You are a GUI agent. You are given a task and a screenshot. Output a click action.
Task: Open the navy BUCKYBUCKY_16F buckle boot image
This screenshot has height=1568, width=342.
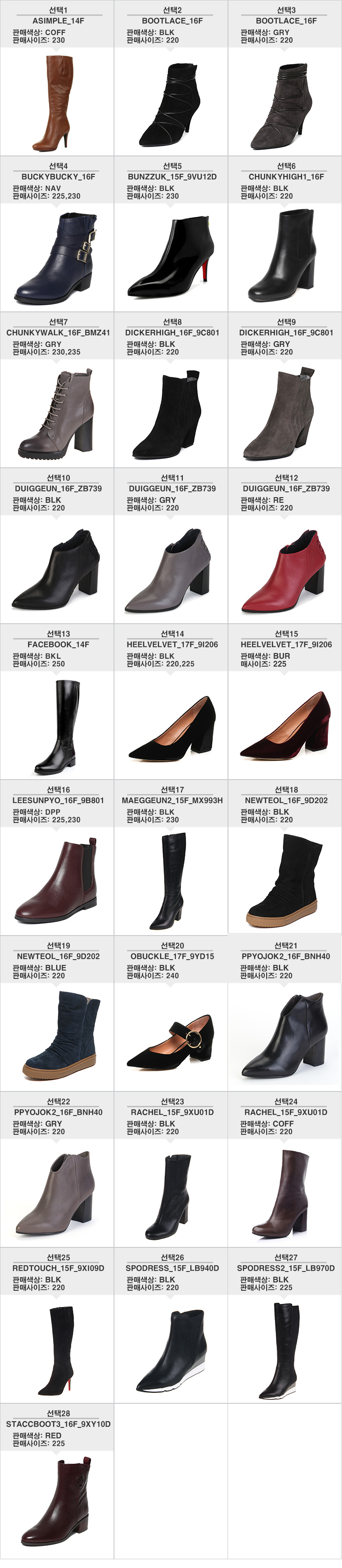56,259
